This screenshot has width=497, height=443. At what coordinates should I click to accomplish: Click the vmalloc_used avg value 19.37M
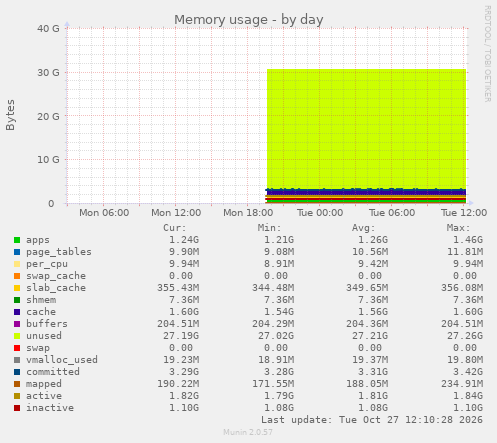(370, 360)
